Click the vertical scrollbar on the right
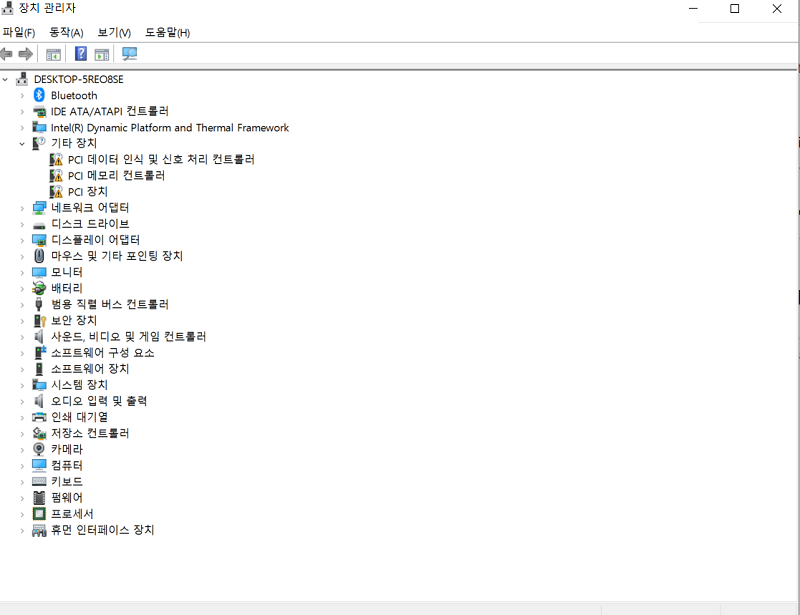 tap(795, 300)
